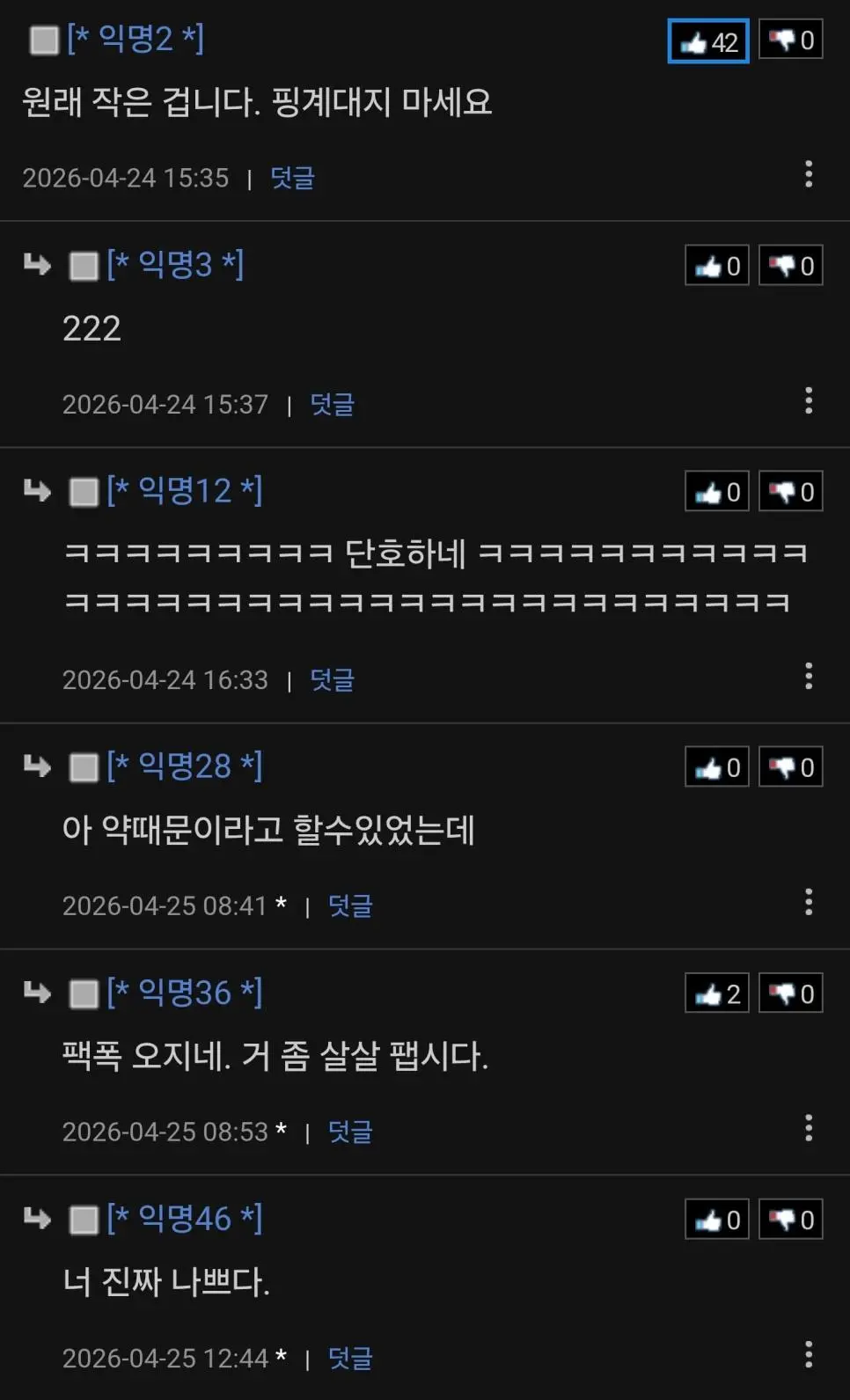The height and width of the screenshot is (1400, 850).
Task: Downvote the 익명2 comment
Action: (x=791, y=40)
